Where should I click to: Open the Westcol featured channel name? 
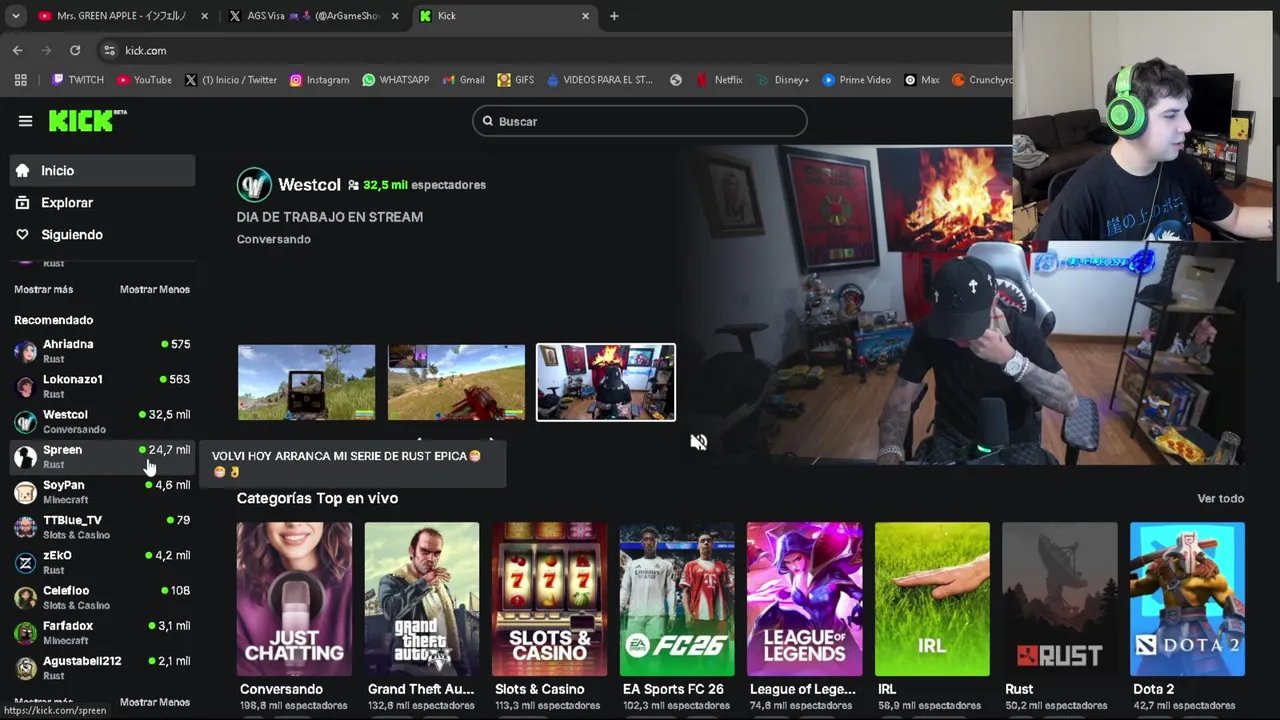click(309, 185)
